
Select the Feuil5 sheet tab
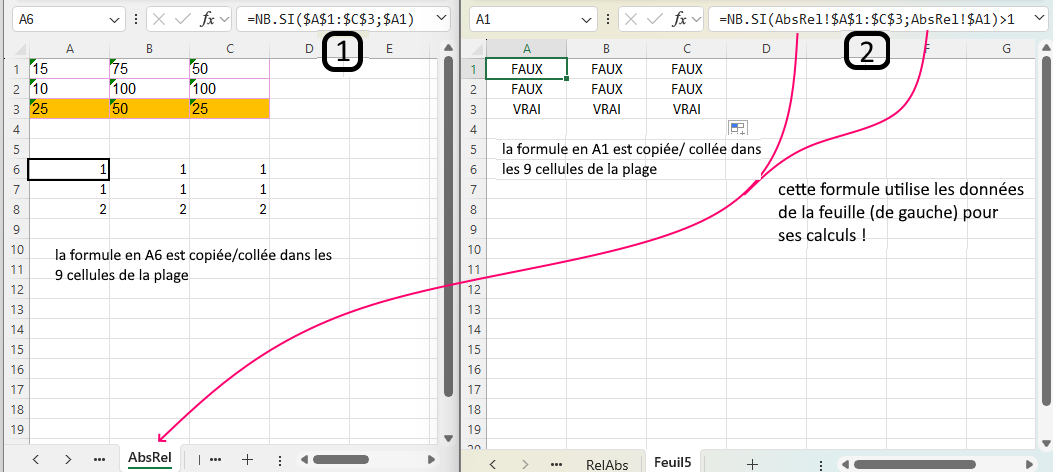[x=673, y=462]
